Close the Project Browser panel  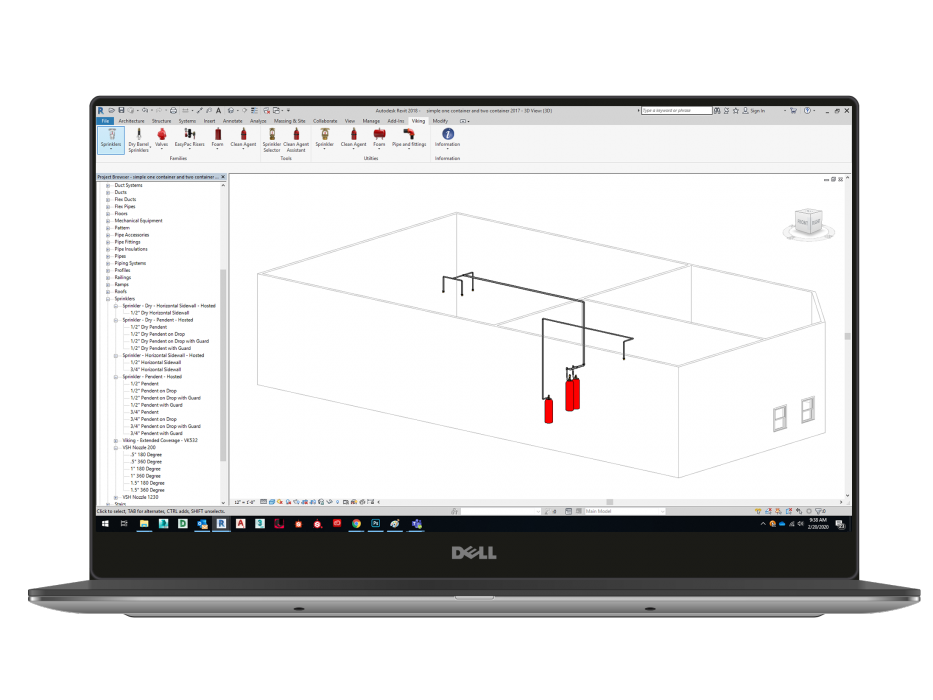tap(223, 177)
